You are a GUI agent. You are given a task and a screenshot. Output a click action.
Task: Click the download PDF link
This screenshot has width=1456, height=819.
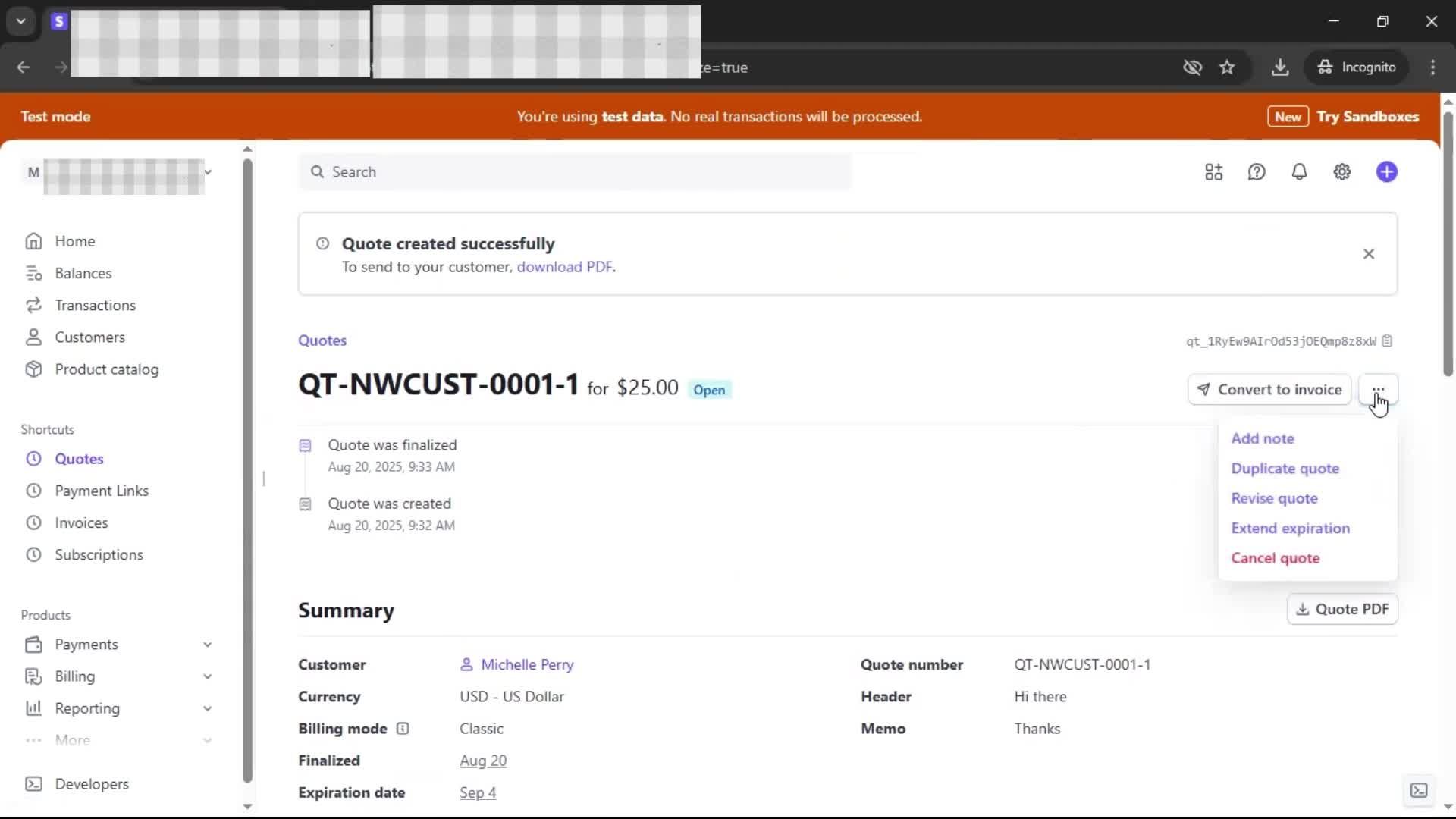(x=564, y=267)
